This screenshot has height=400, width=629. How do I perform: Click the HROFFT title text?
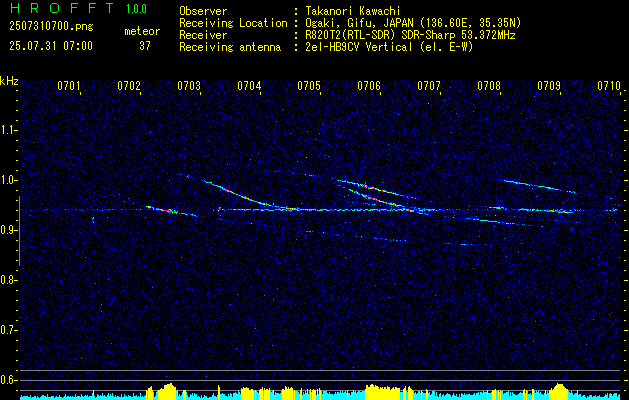(62, 8)
